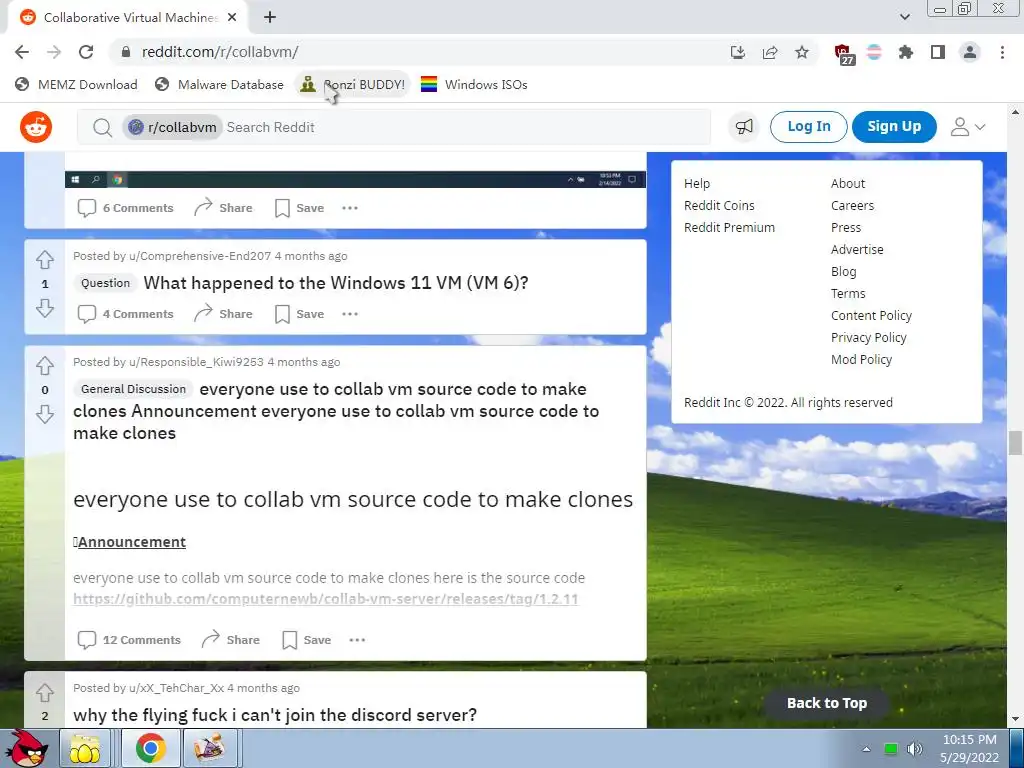This screenshot has height=768, width=1024.
Task: Toggle the browser side panel icon
Action: [x=938, y=52]
